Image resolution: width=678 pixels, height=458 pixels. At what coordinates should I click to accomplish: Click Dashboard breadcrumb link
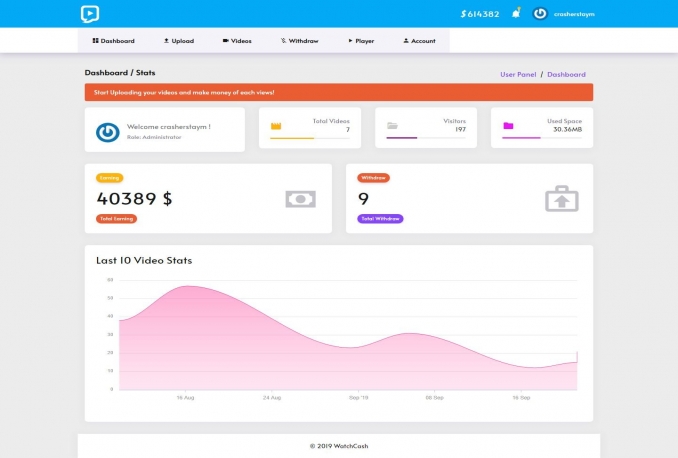[566, 74]
